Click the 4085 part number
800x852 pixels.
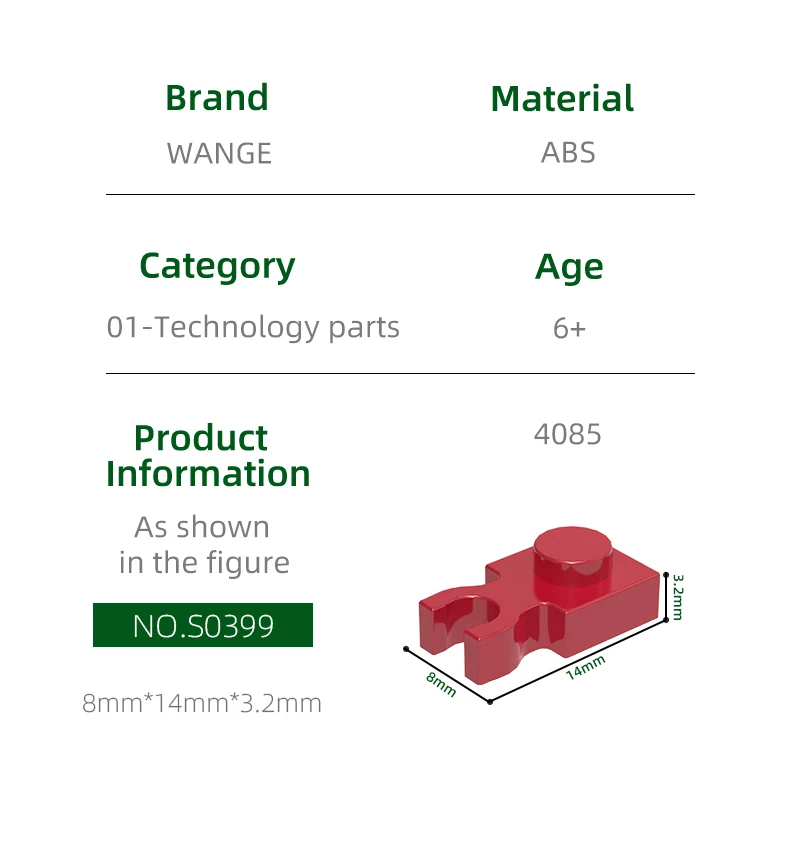[568, 434]
